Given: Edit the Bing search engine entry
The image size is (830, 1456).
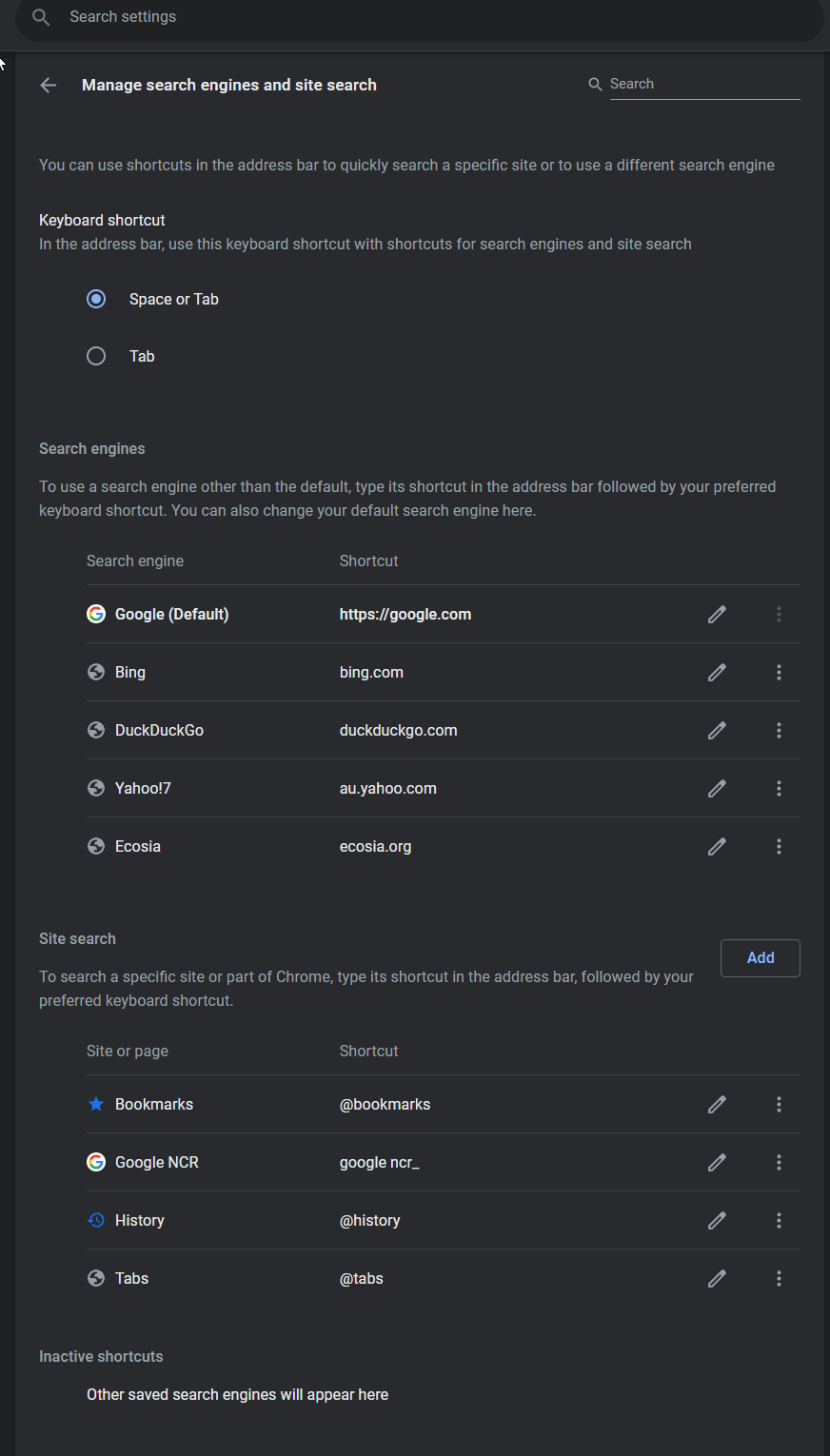Looking at the screenshot, I should tap(717, 673).
